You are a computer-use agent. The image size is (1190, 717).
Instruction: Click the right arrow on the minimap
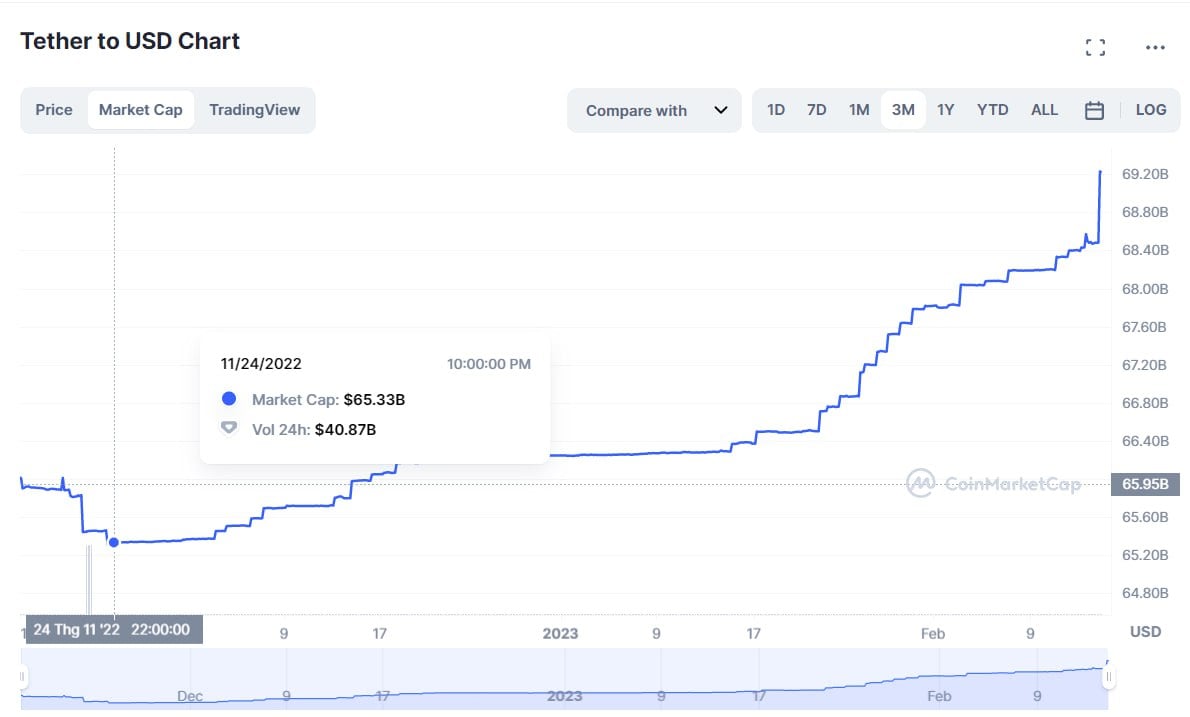pos(1110,675)
